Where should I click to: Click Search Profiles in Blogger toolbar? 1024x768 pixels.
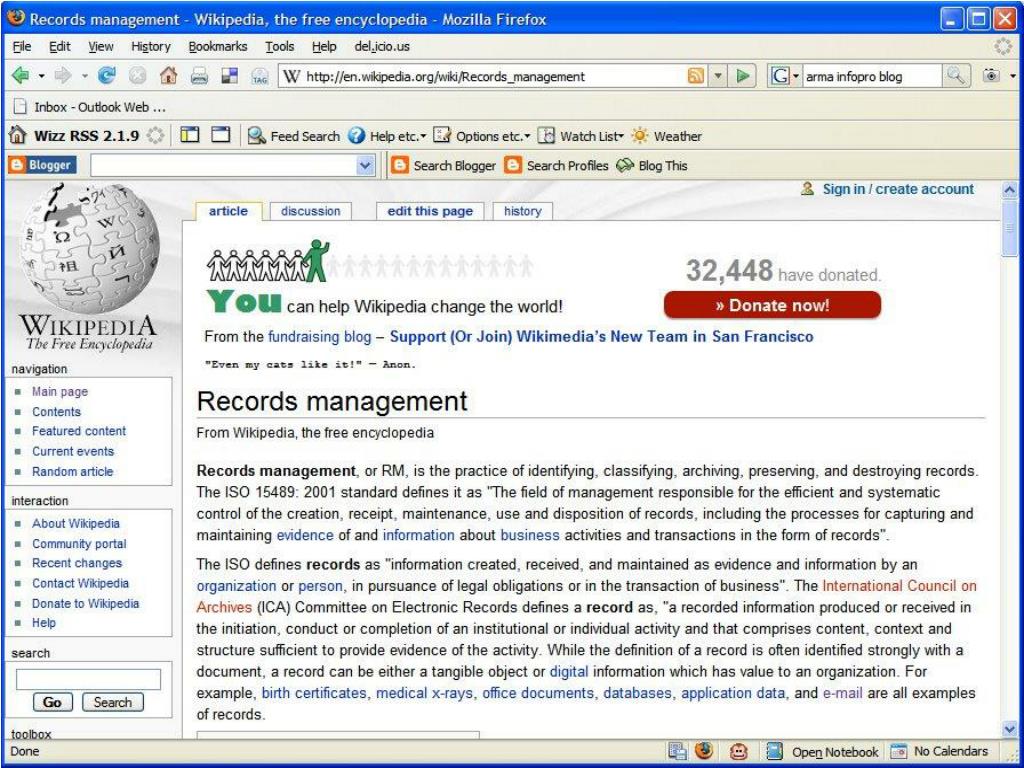click(x=556, y=165)
